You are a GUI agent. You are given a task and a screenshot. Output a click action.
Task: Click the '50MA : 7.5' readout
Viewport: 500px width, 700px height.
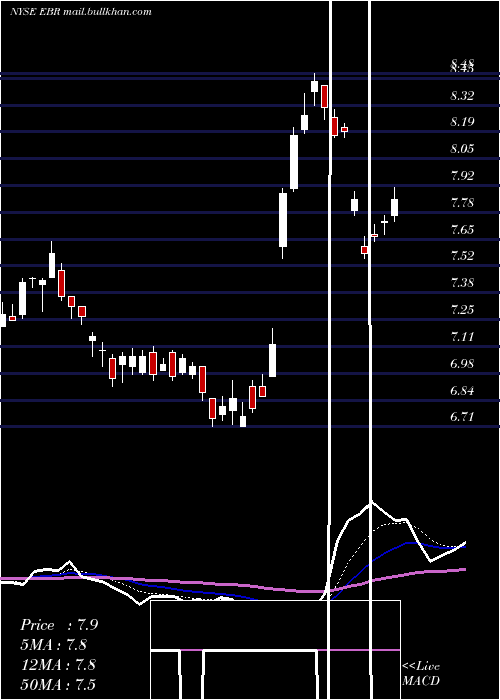[58, 684]
